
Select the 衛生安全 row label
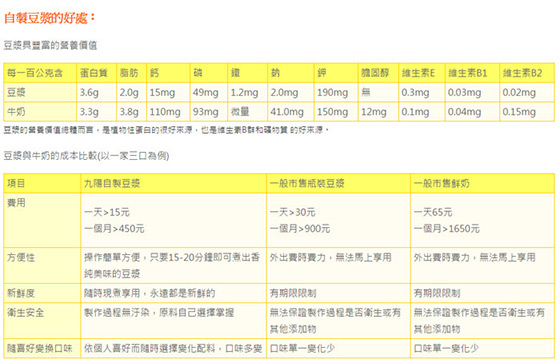point(26,312)
